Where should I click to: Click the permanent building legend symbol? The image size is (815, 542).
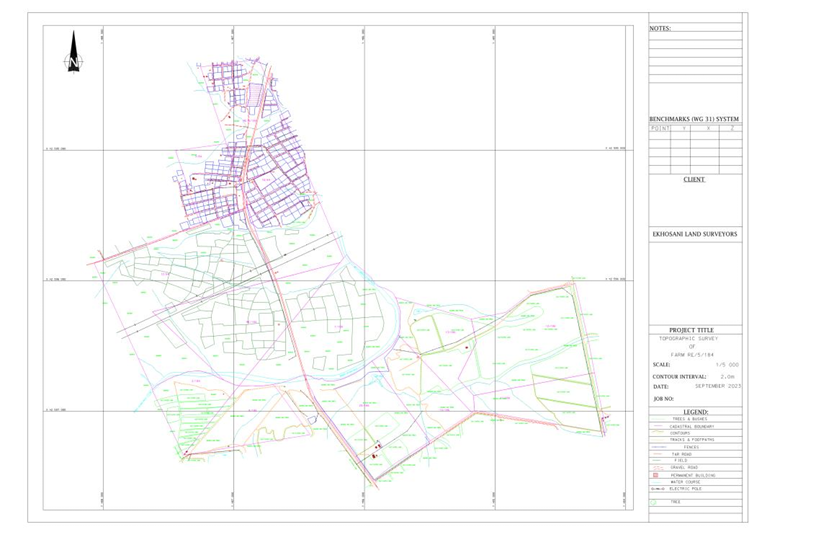tap(656, 474)
